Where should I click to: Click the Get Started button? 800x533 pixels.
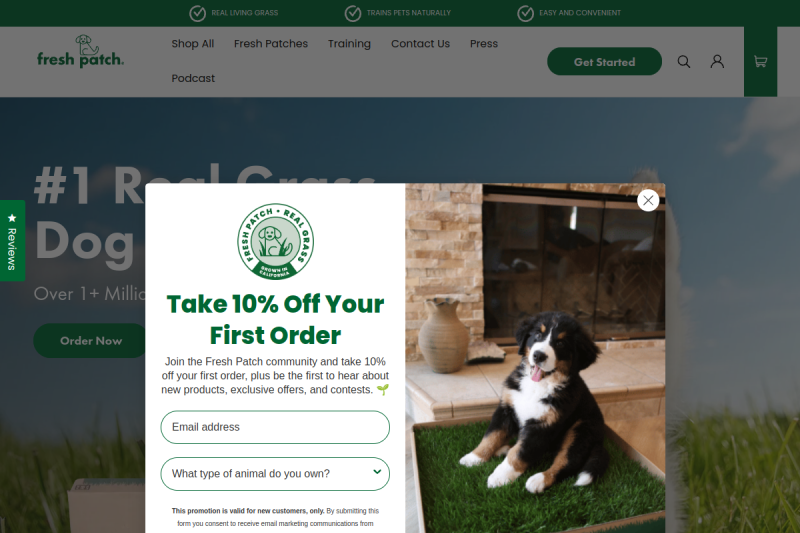tap(605, 62)
